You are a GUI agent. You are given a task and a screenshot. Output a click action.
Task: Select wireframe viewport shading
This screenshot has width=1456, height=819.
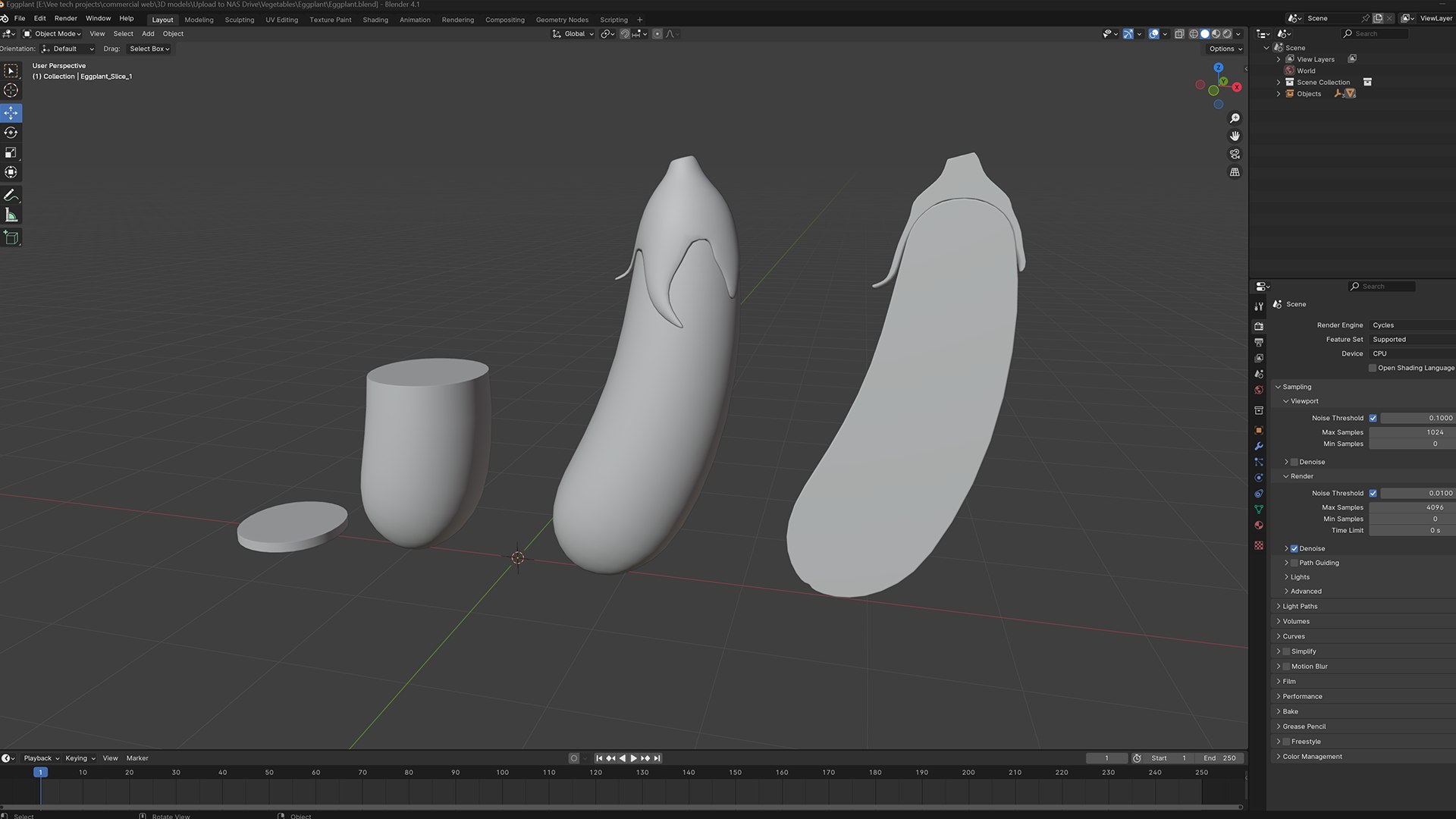click(1194, 34)
